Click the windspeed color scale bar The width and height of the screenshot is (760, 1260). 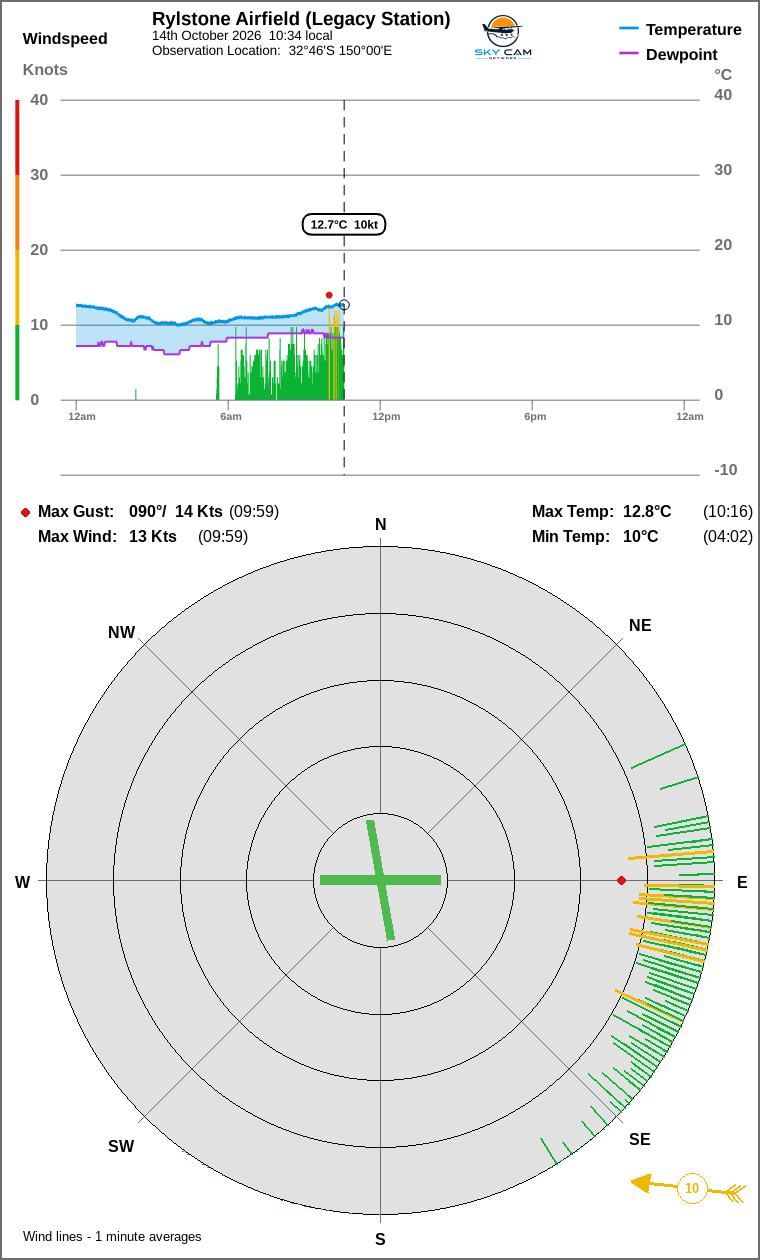pos(17,249)
